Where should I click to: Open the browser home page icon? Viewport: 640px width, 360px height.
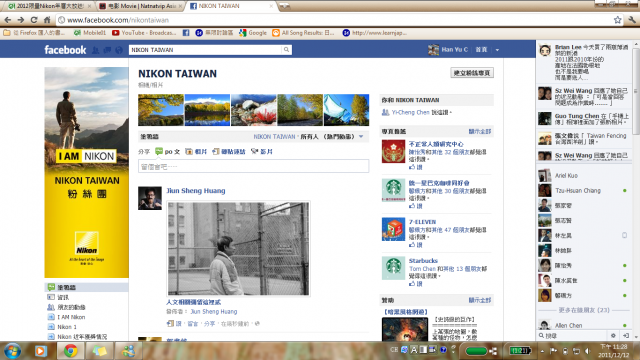(47, 20)
